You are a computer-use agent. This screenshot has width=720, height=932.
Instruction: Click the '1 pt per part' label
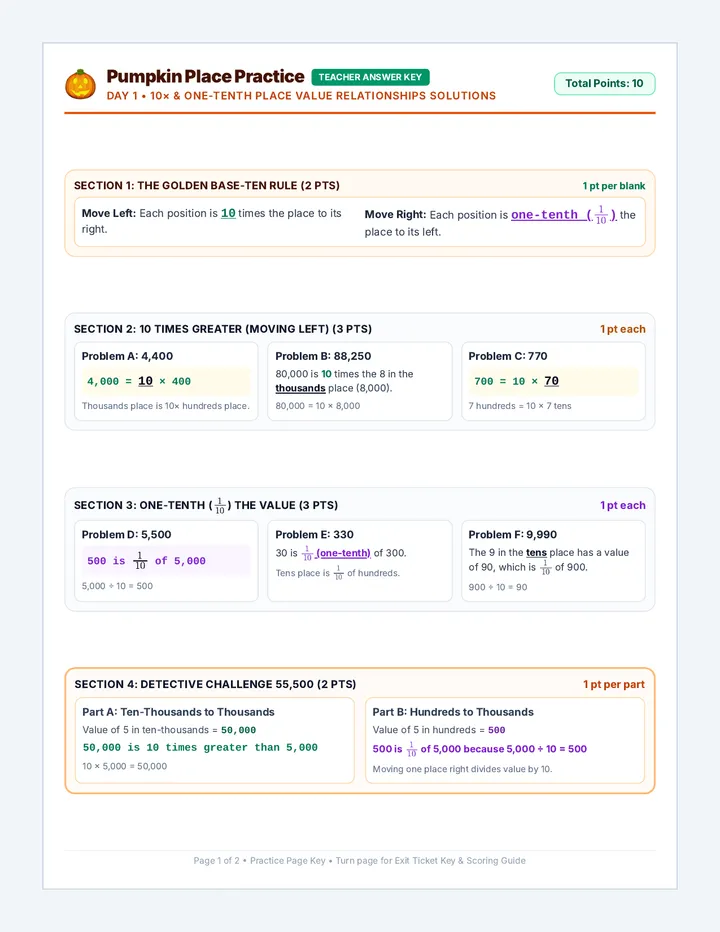point(614,684)
